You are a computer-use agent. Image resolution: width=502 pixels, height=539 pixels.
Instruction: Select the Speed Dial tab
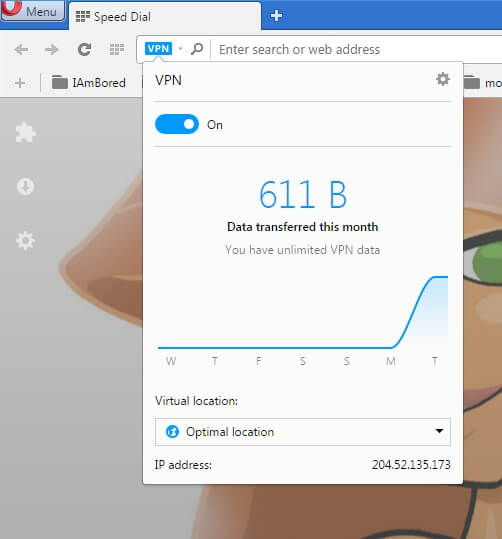click(x=165, y=16)
